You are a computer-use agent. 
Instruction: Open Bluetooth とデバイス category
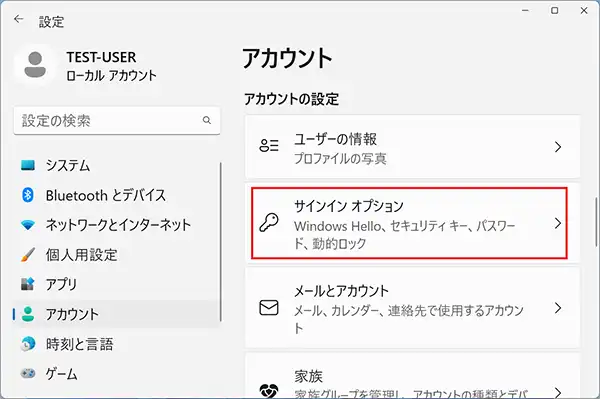coord(117,195)
